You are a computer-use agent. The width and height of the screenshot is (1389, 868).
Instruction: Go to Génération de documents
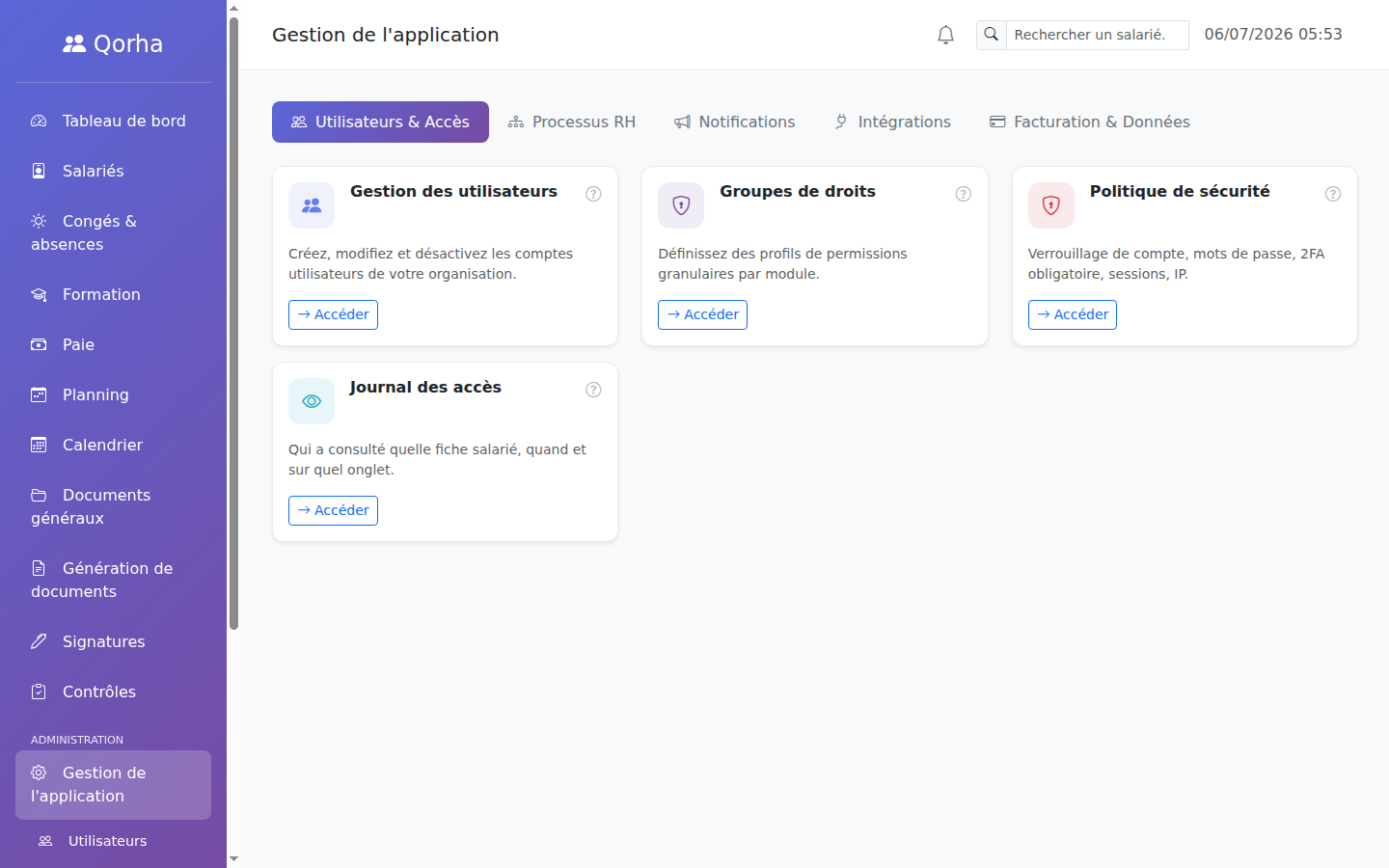tap(113, 580)
